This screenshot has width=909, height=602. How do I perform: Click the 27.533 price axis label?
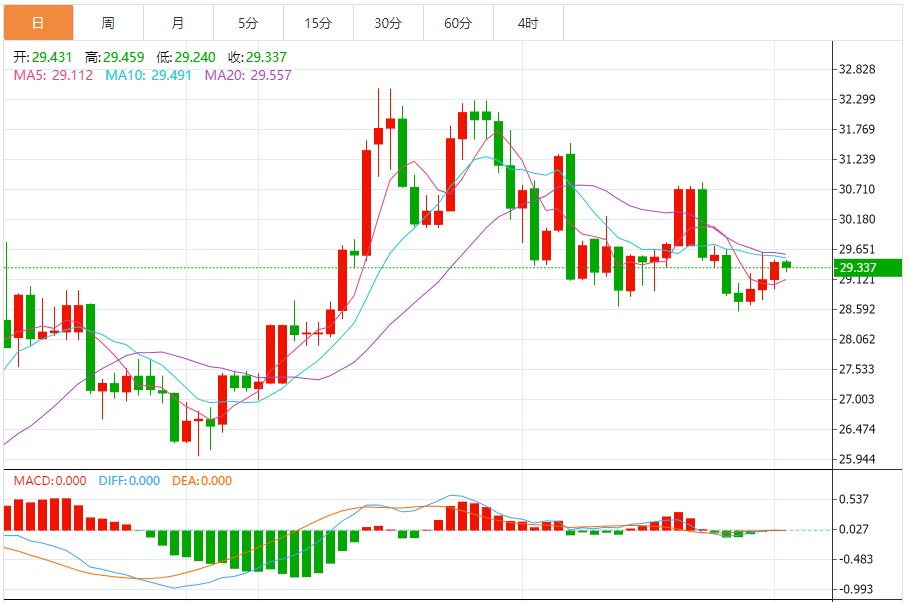point(857,369)
